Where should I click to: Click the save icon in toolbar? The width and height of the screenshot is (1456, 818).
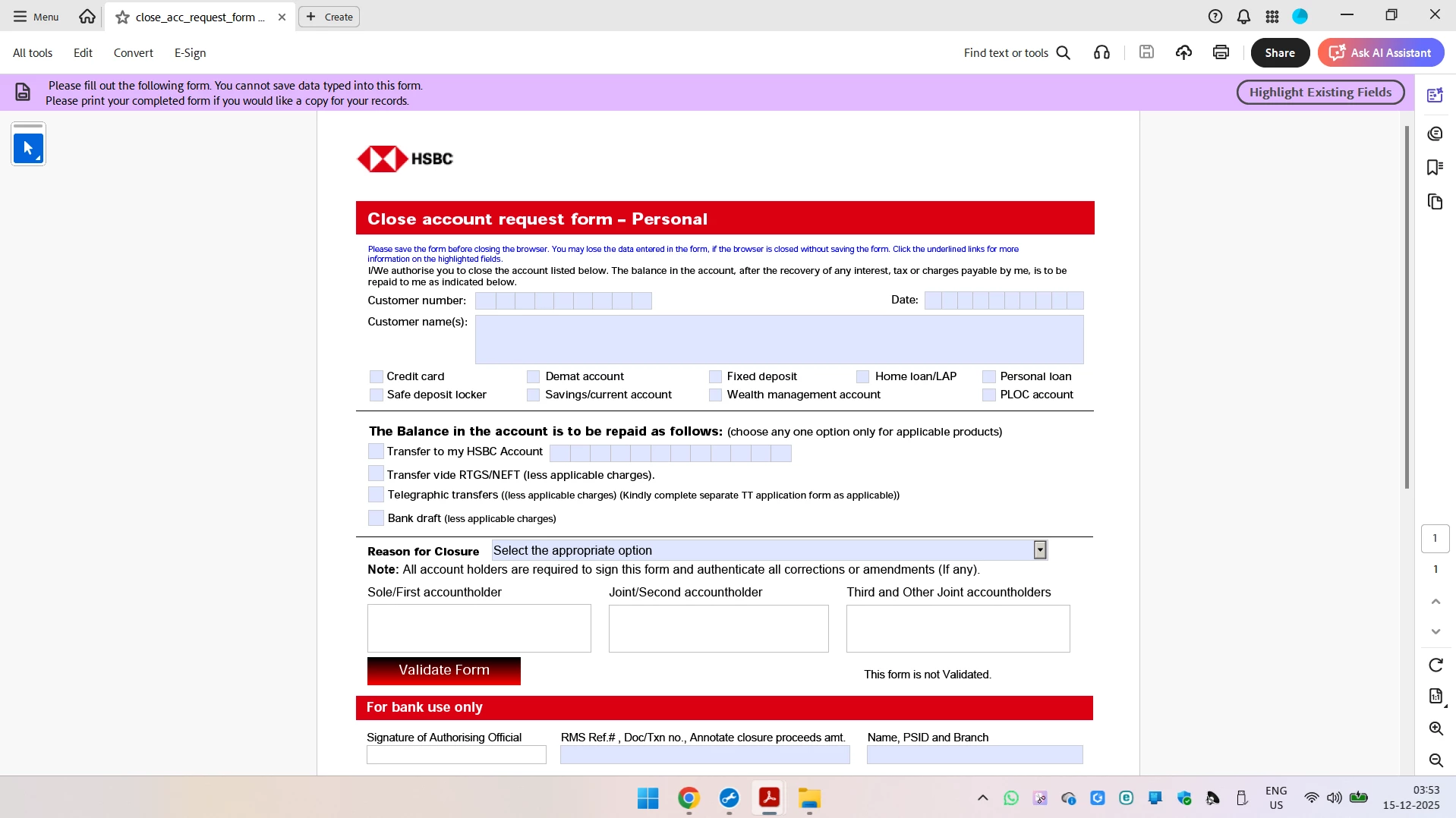coord(1146,52)
